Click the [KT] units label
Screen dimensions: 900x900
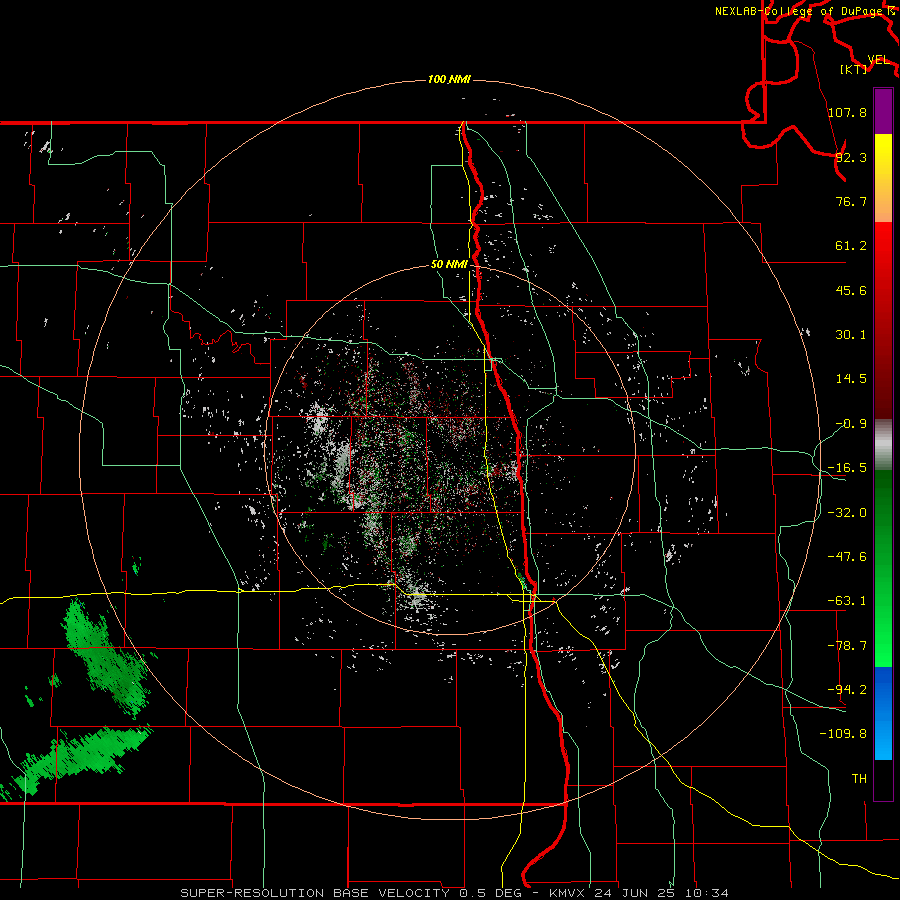(854, 69)
